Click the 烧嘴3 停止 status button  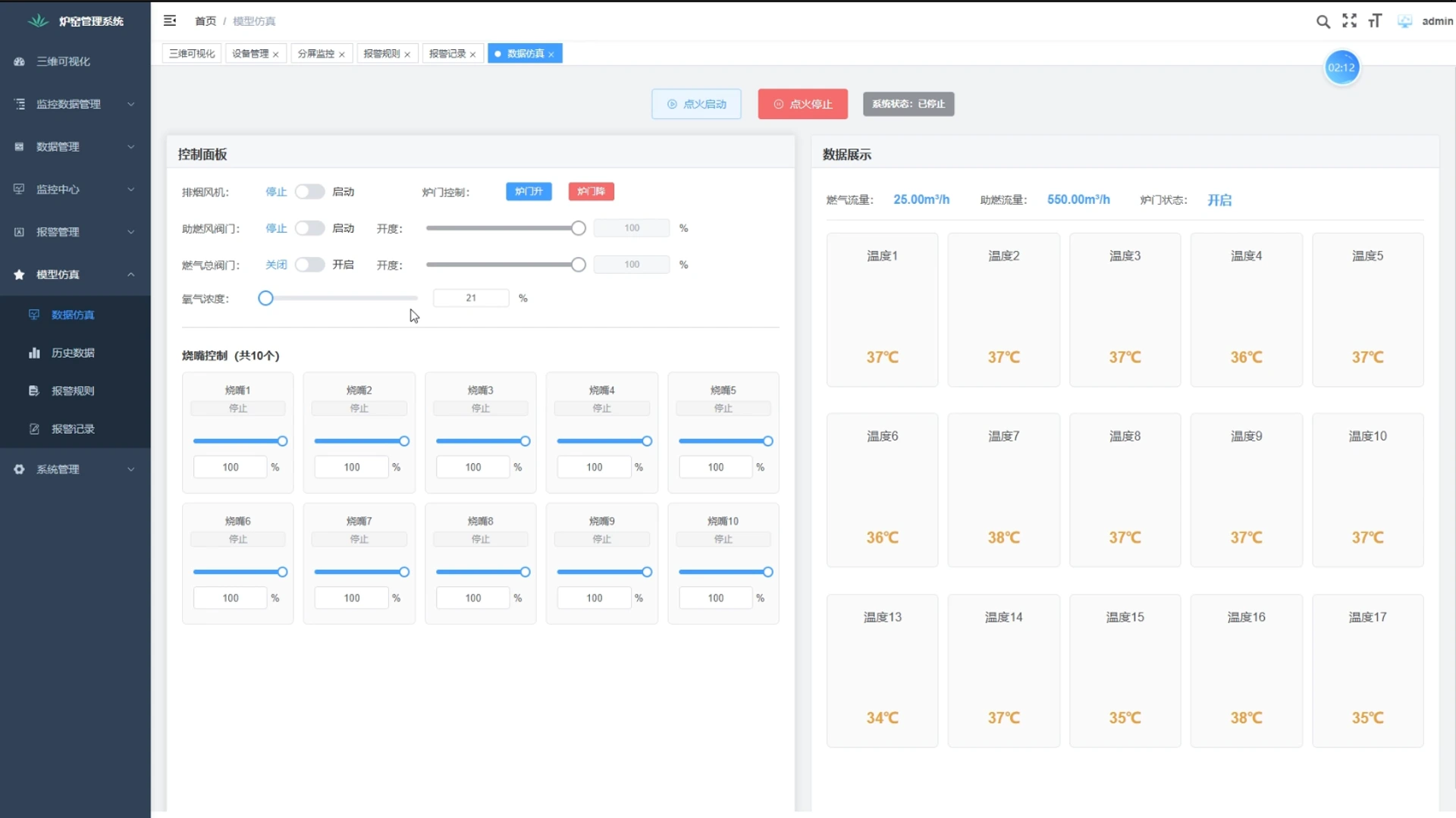click(481, 409)
